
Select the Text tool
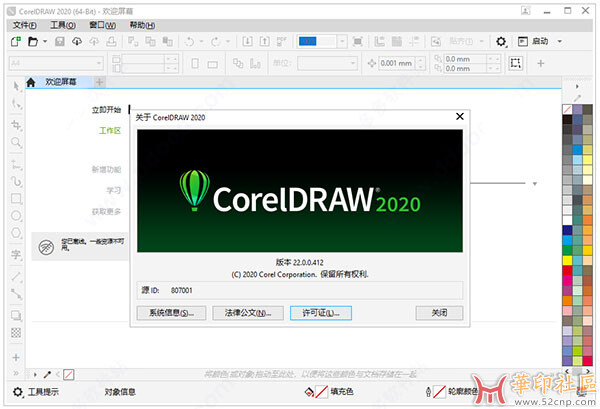[16, 254]
